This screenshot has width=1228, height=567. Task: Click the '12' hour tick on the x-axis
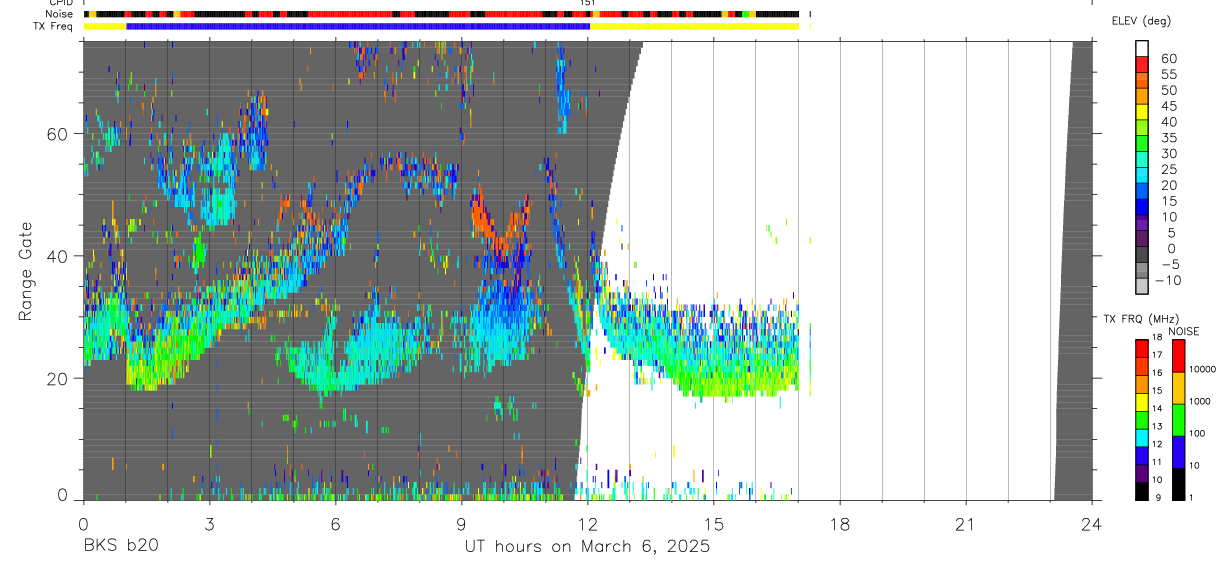click(587, 524)
